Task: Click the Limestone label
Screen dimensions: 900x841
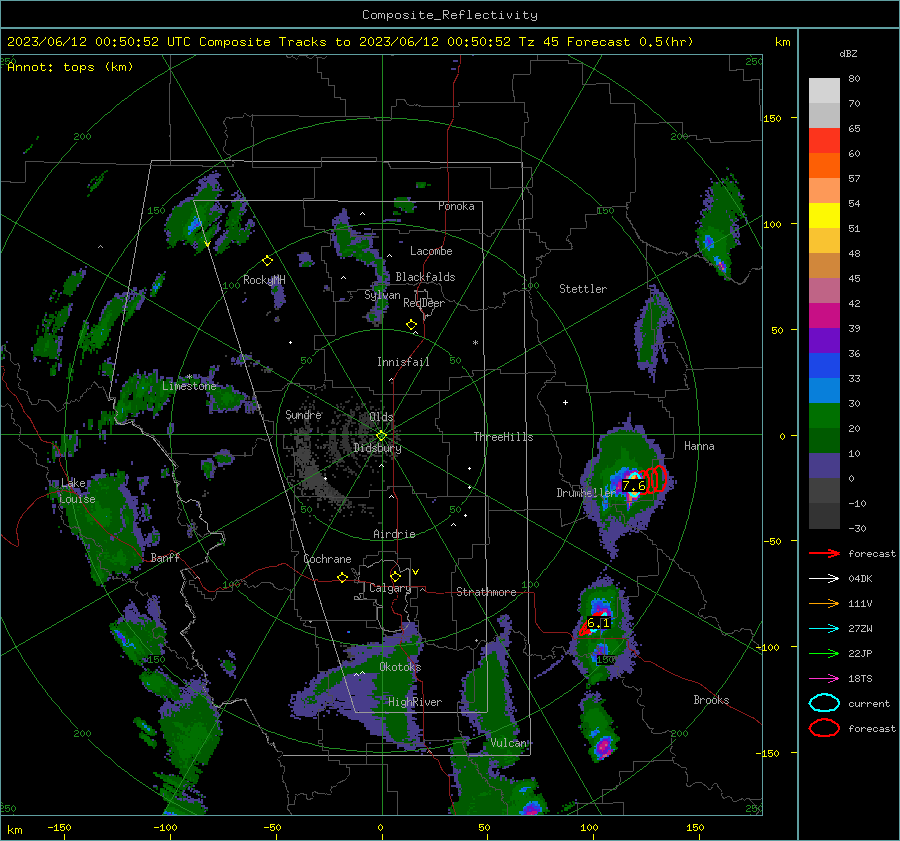Action: 189,386
